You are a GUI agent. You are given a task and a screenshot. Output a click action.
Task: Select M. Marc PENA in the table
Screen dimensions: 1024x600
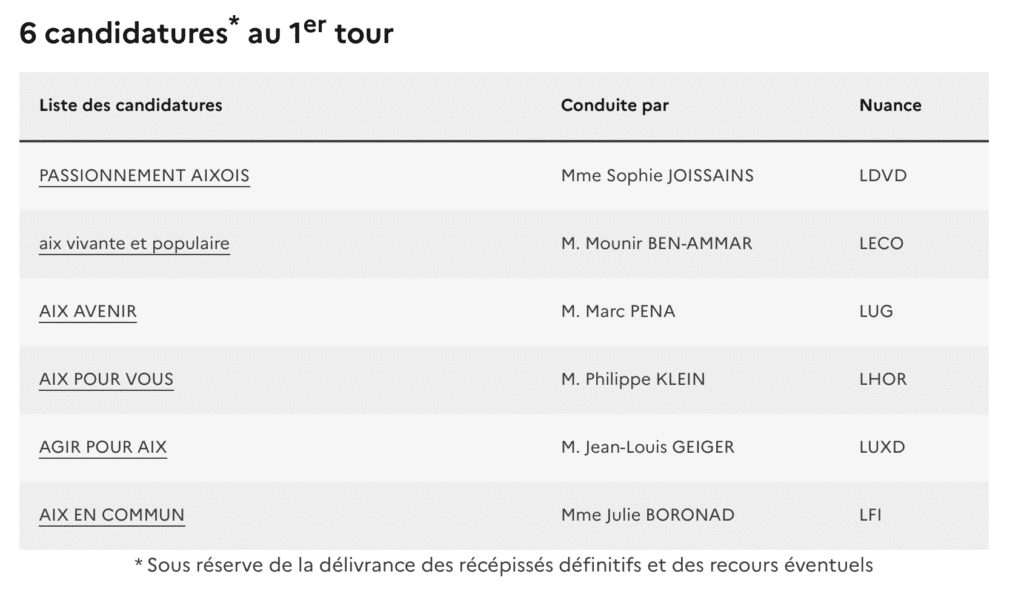pyautogui.click(x=618, y=312)
